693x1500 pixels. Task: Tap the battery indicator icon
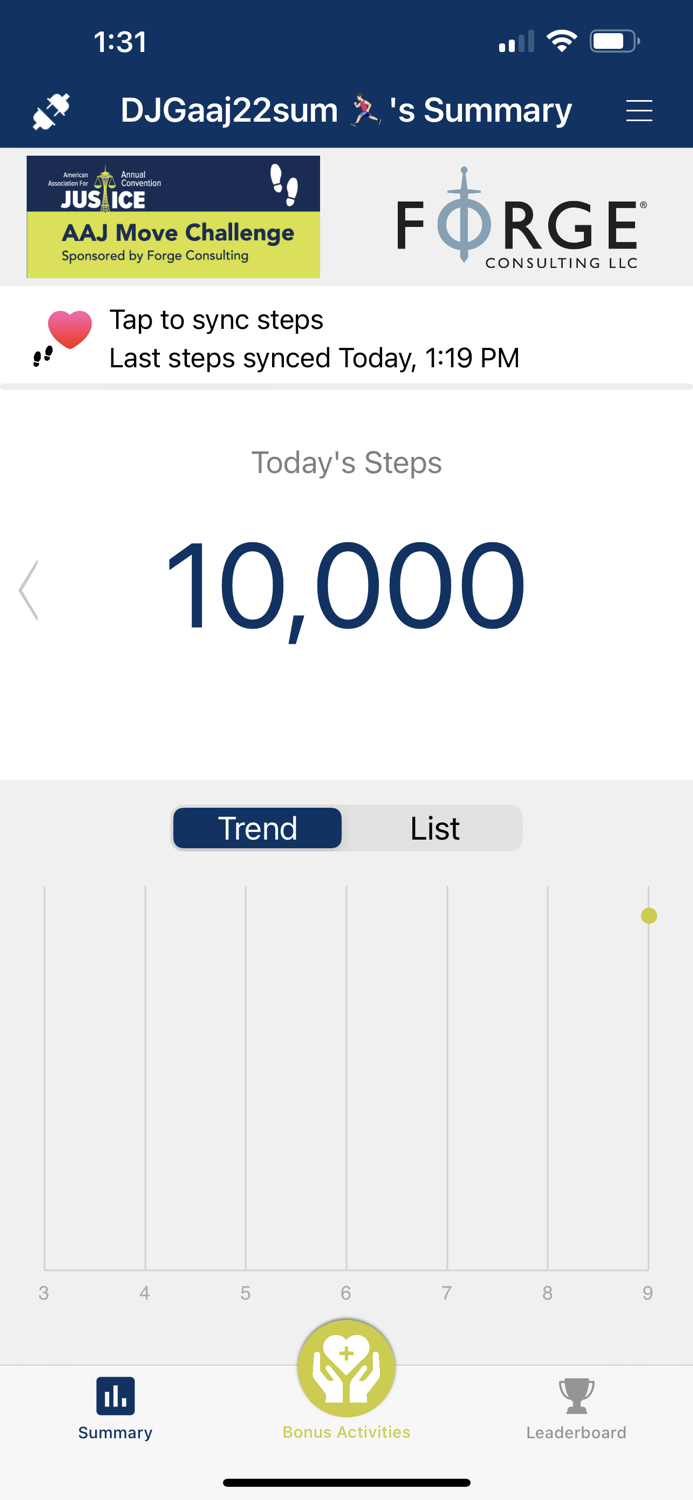click(614, 42)
